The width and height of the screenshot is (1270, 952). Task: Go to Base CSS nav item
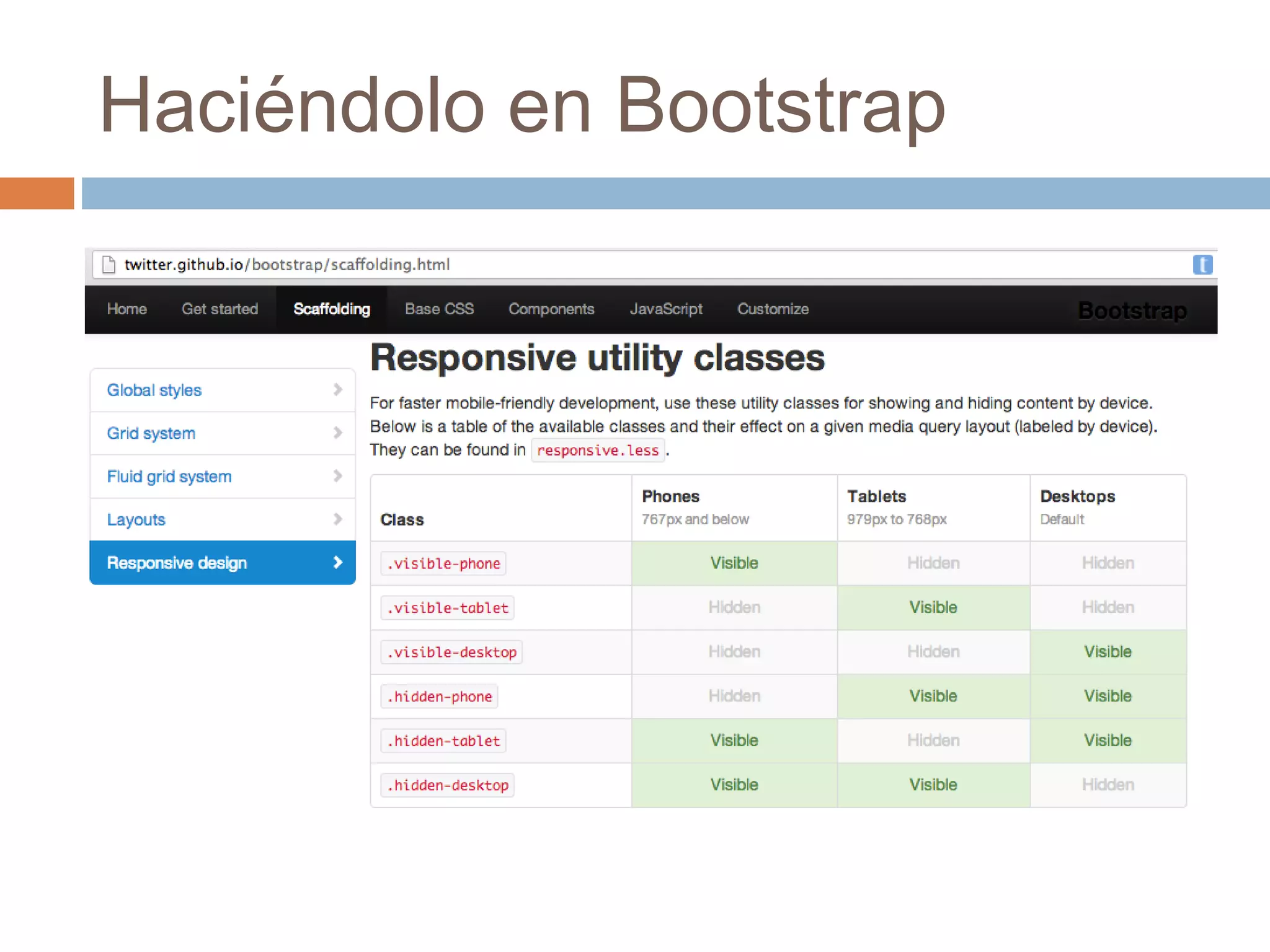[439, 309]
